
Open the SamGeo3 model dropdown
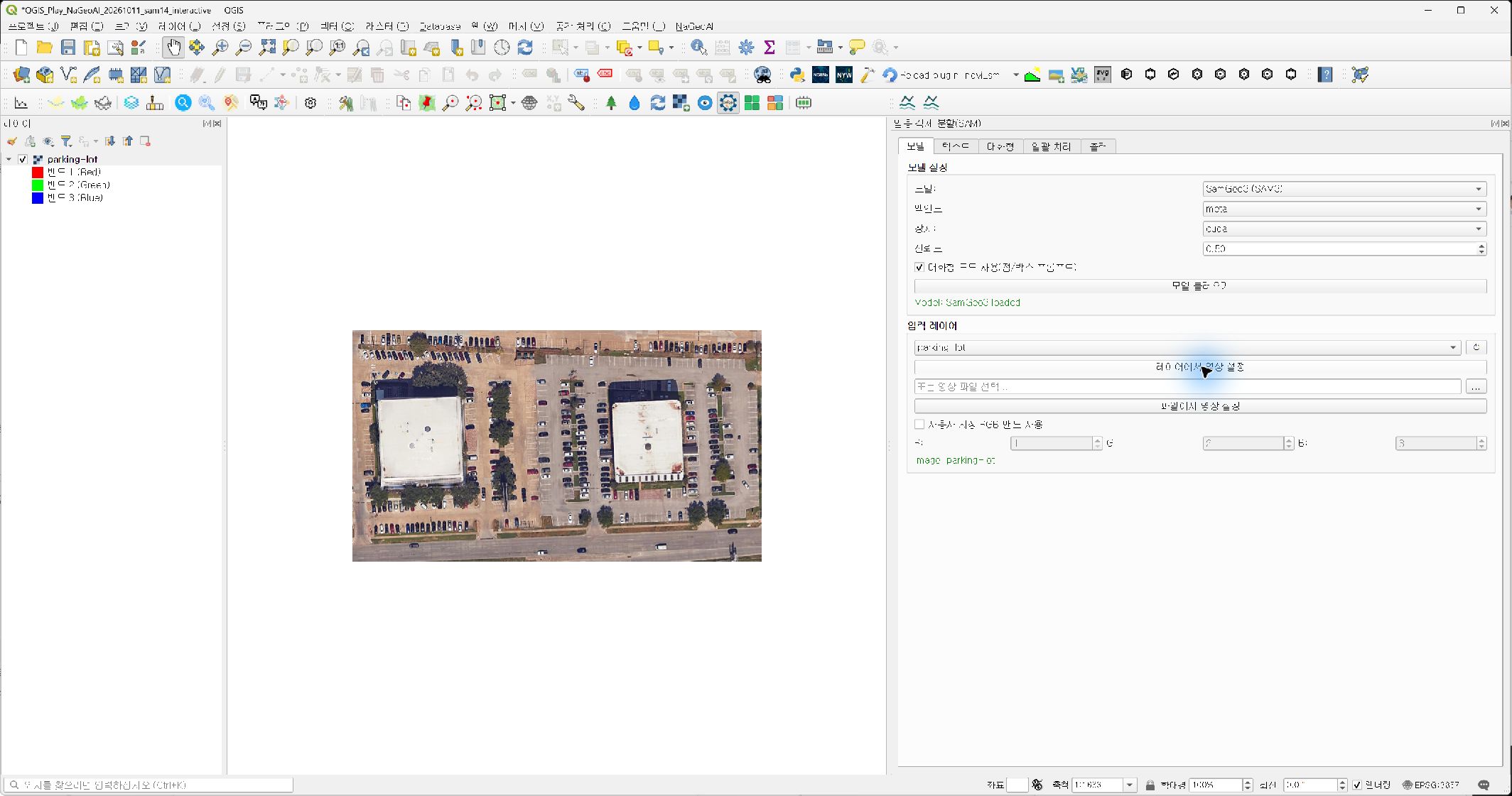point(1344,189)
